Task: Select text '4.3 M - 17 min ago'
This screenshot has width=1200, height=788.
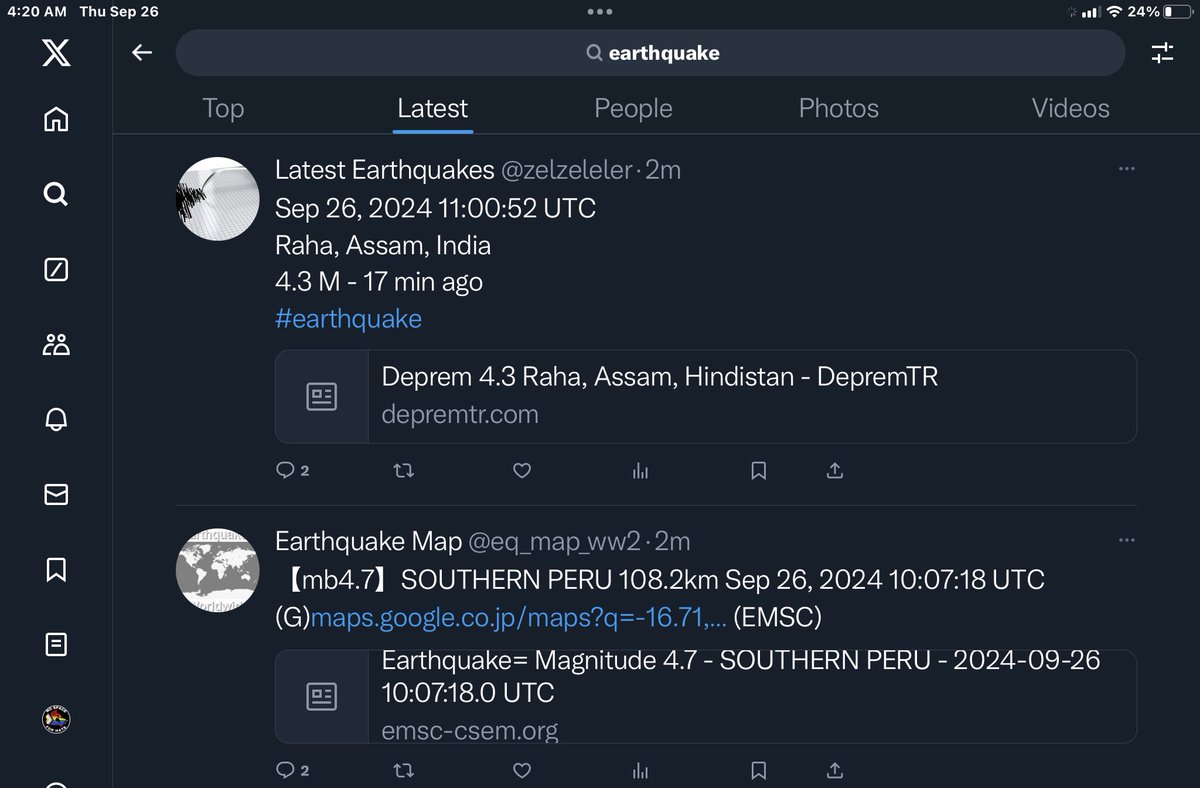Action: [x=379, y=282]
